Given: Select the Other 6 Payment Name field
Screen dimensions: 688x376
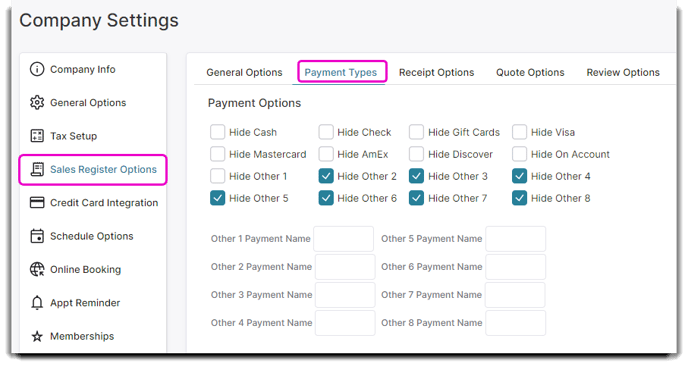Looking at the screenshot, I should 516,267.
